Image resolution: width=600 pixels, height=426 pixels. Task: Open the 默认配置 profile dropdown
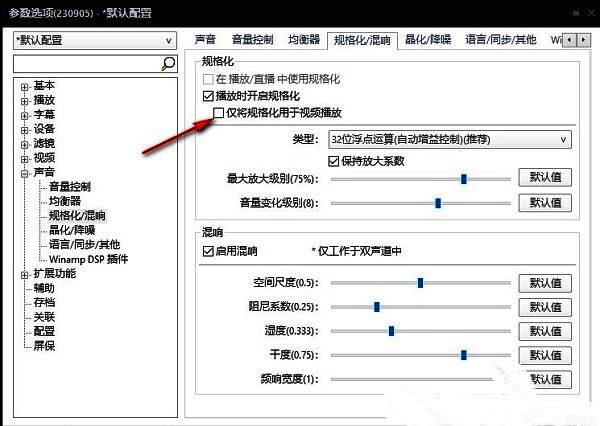coord(95,40)
